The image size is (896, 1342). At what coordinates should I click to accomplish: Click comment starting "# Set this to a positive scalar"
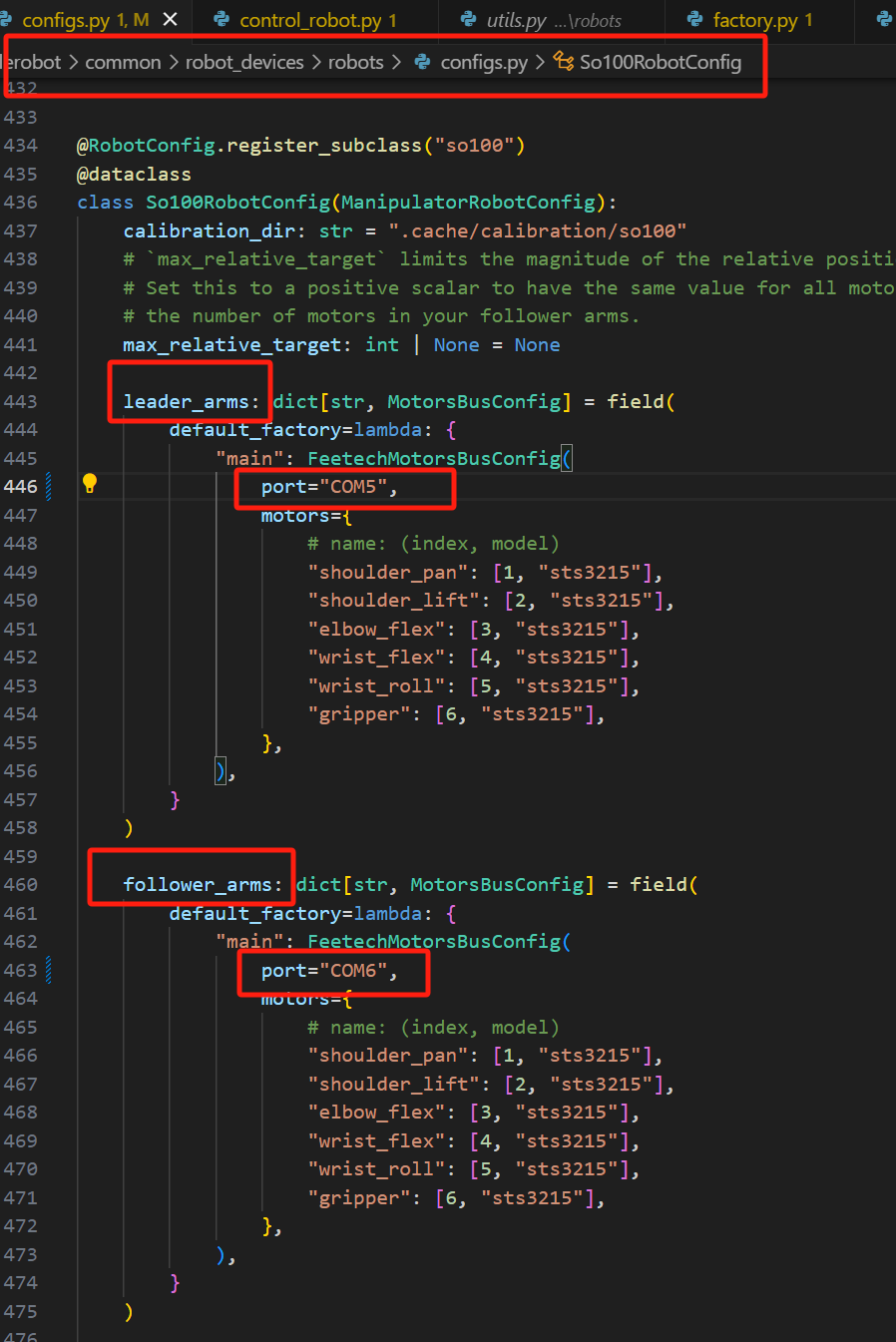pyautogui.click(x=509, y=287)
